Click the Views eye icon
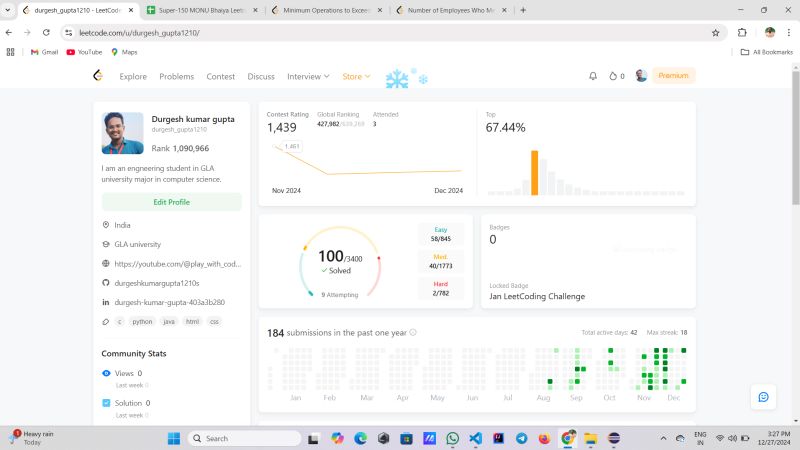The image size is (800, 450). [x=106, y=373]
